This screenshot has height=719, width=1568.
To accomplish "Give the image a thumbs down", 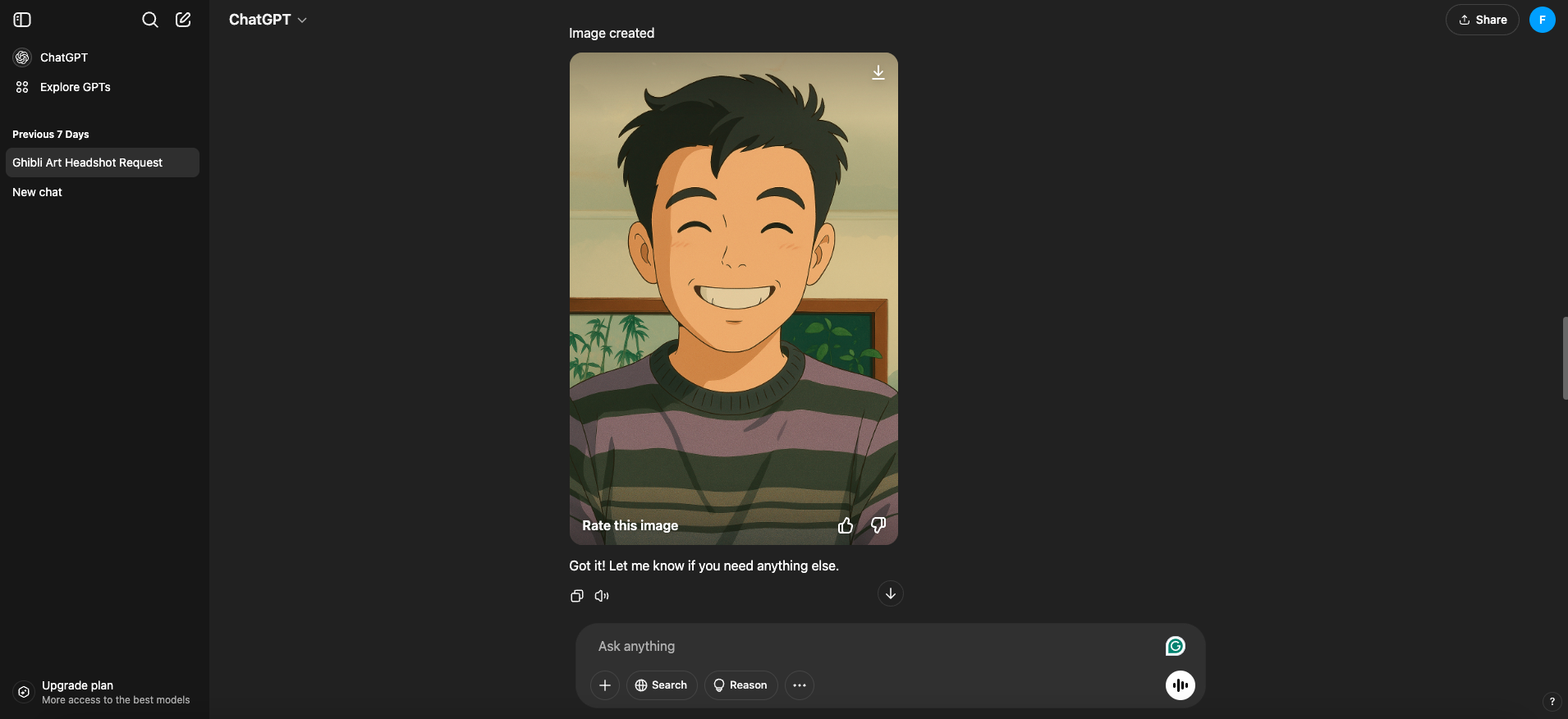I will coord(878,525).
